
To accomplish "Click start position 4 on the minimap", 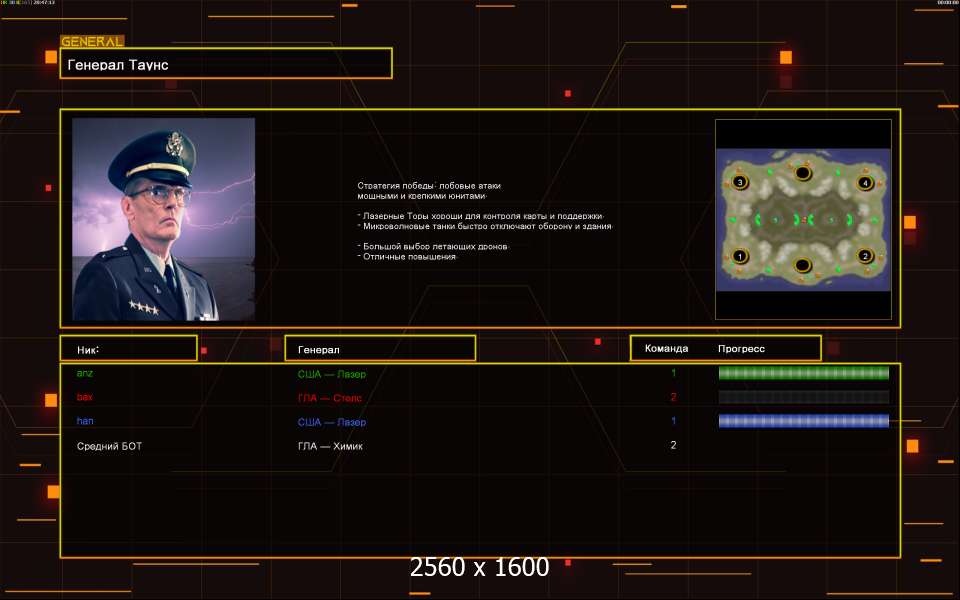I will 865,183.
